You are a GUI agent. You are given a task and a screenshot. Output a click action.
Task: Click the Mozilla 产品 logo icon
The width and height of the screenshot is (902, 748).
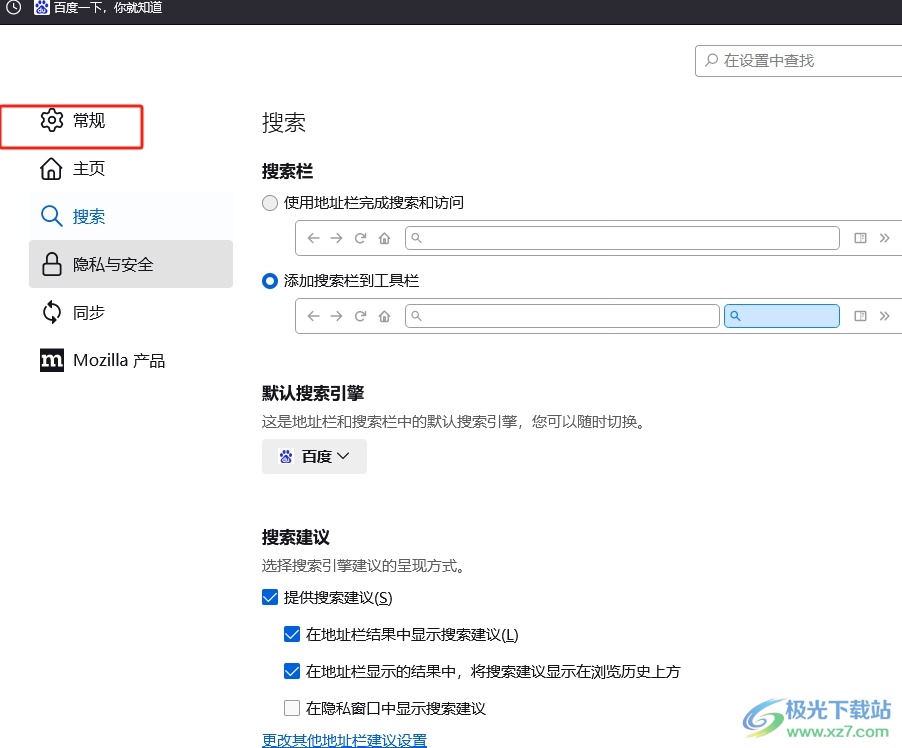click(x=52, y=360)
